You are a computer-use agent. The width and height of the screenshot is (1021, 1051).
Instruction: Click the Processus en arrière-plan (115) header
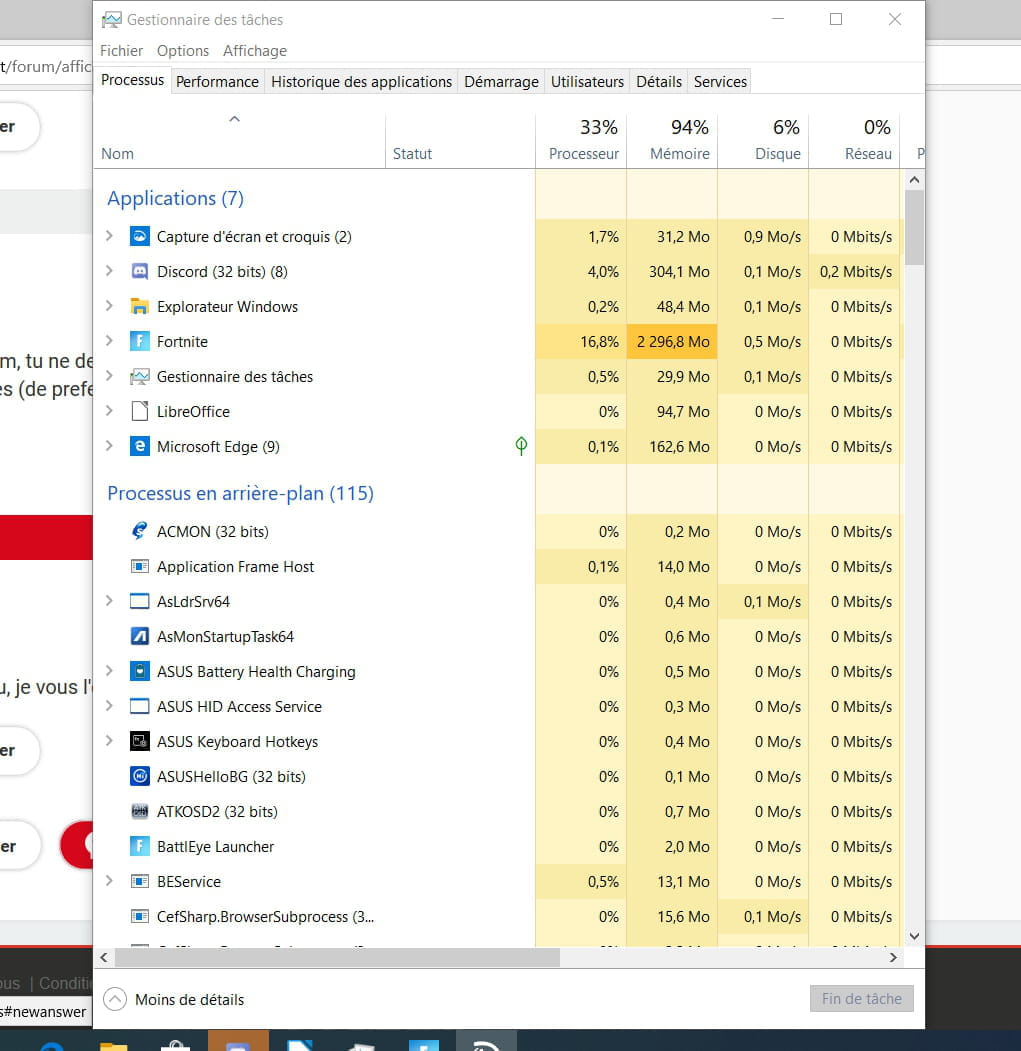pyautogui.click(x=241, y=493)
